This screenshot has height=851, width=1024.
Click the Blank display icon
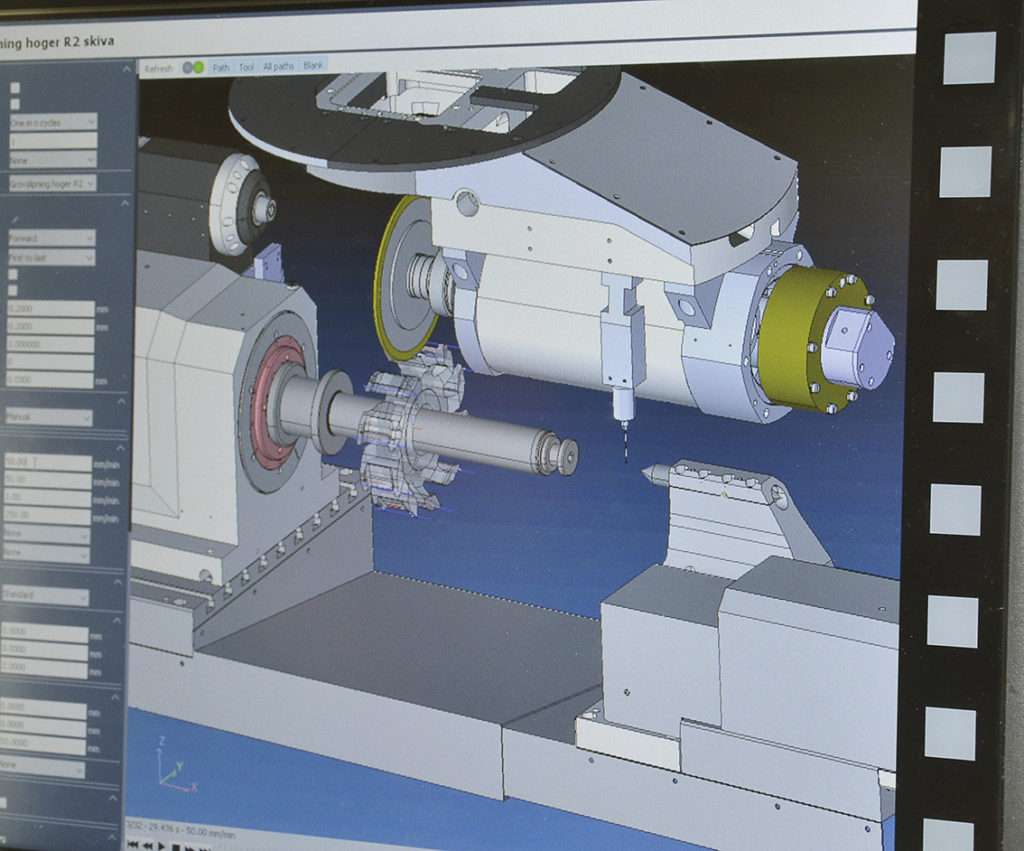pos(313,67)
